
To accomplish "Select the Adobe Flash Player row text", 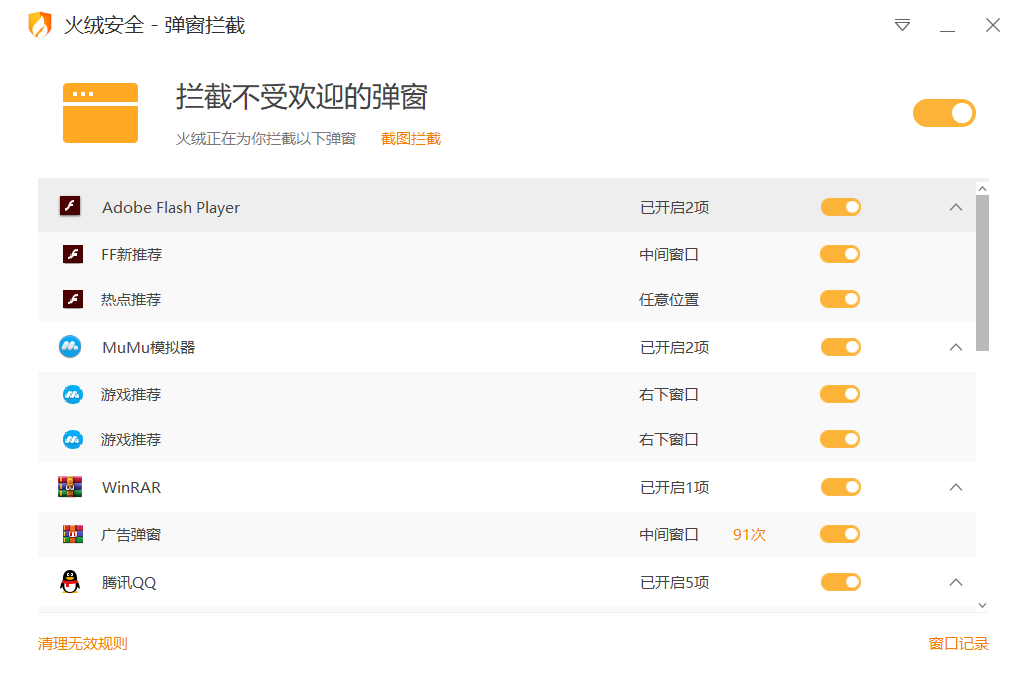I will click(x=171, y=208).
